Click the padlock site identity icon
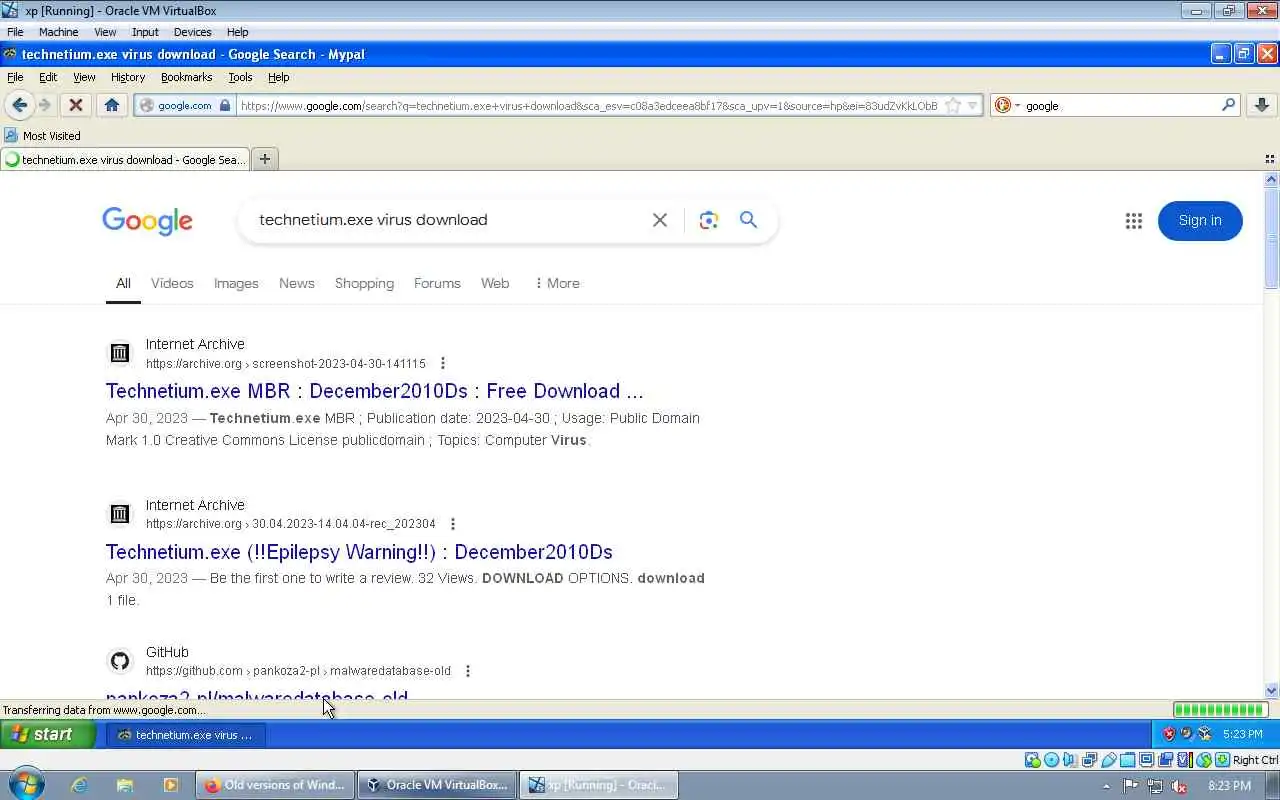 pyautogui.click(x=225, y=105)
